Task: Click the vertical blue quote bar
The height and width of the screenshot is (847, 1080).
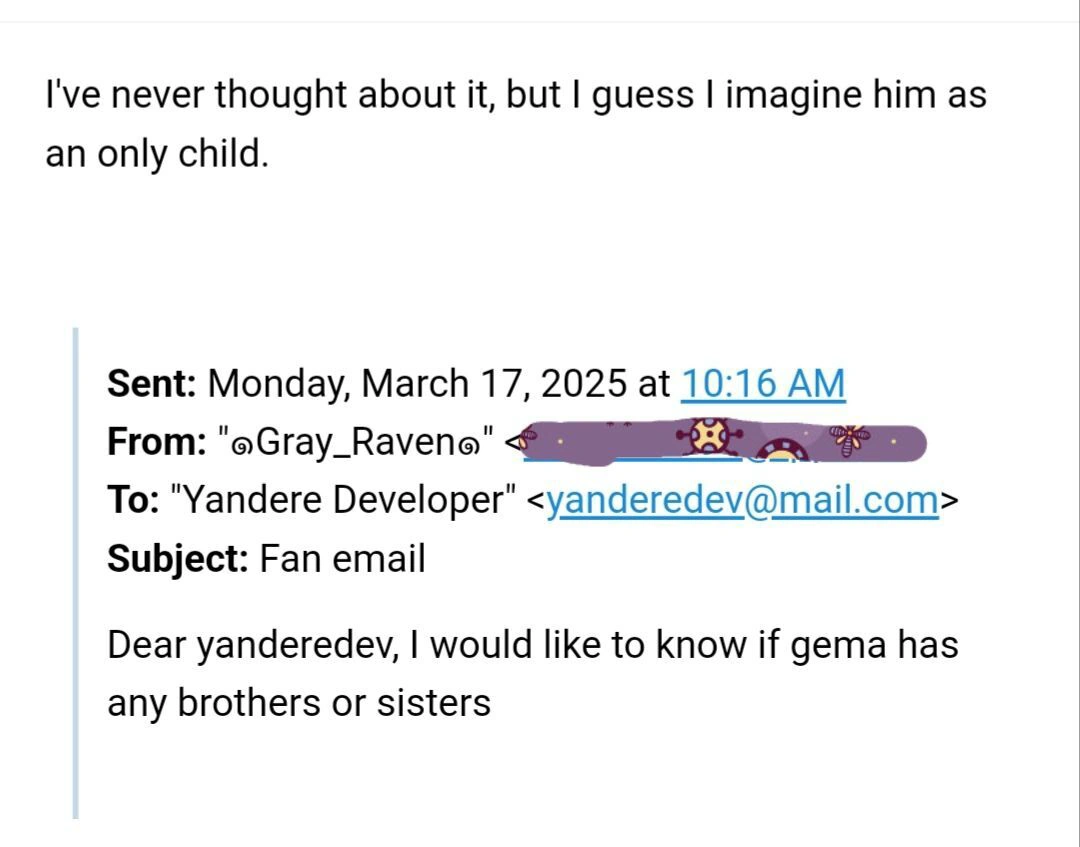Action: click(76, 572)
